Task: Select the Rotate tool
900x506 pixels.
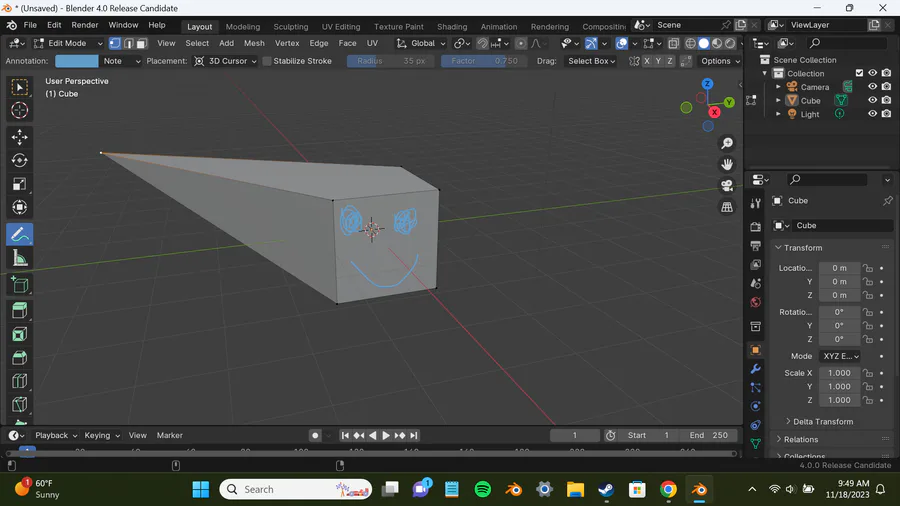Action: pos(20,161)
